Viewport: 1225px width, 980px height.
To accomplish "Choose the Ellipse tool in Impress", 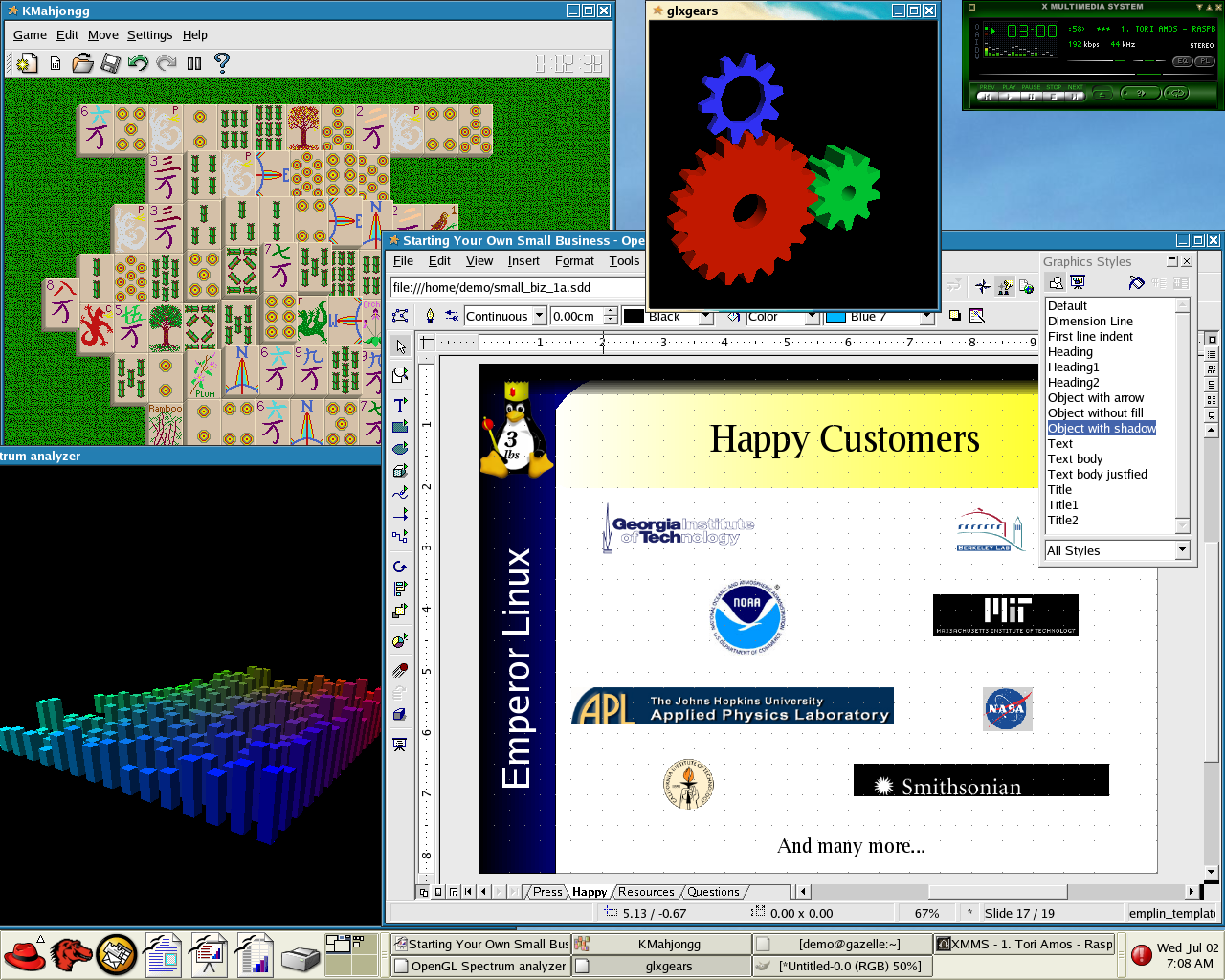I will 401,449.
